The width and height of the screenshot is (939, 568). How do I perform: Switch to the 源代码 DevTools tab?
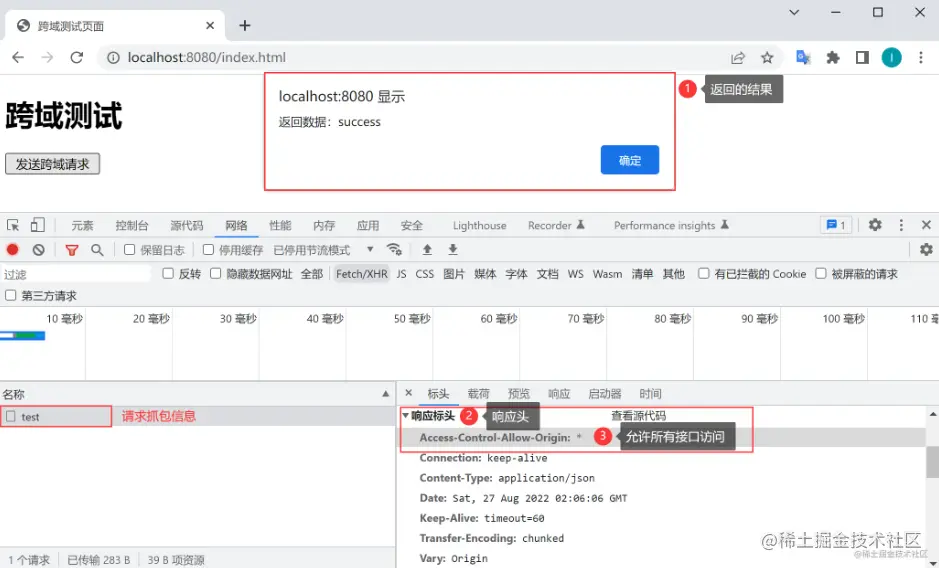click(187, 225)
